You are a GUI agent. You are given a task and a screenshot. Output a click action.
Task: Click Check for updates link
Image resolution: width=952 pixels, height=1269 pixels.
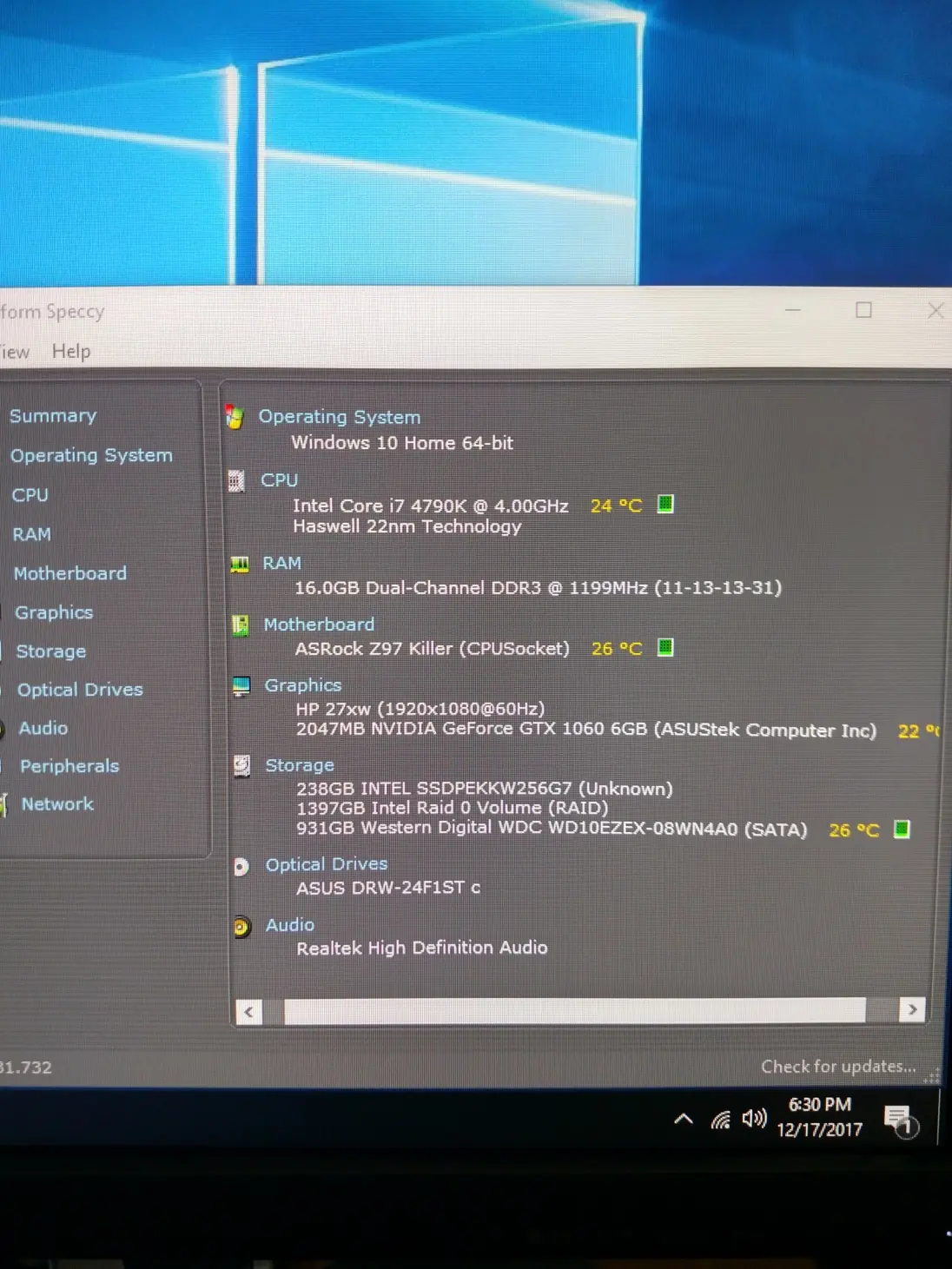click(x=838, y=1067)
